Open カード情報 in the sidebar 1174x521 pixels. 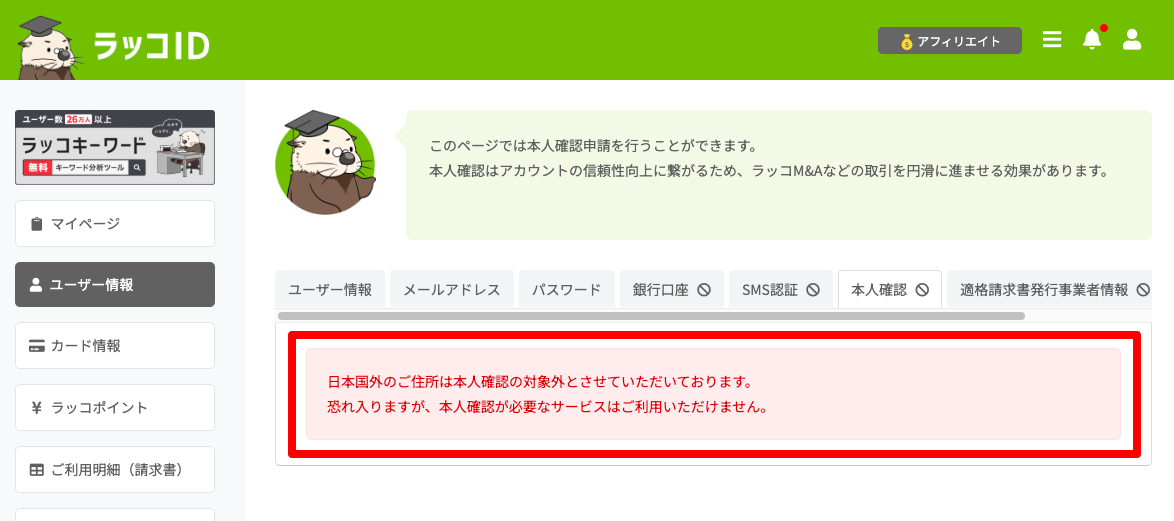click(115, 346)
